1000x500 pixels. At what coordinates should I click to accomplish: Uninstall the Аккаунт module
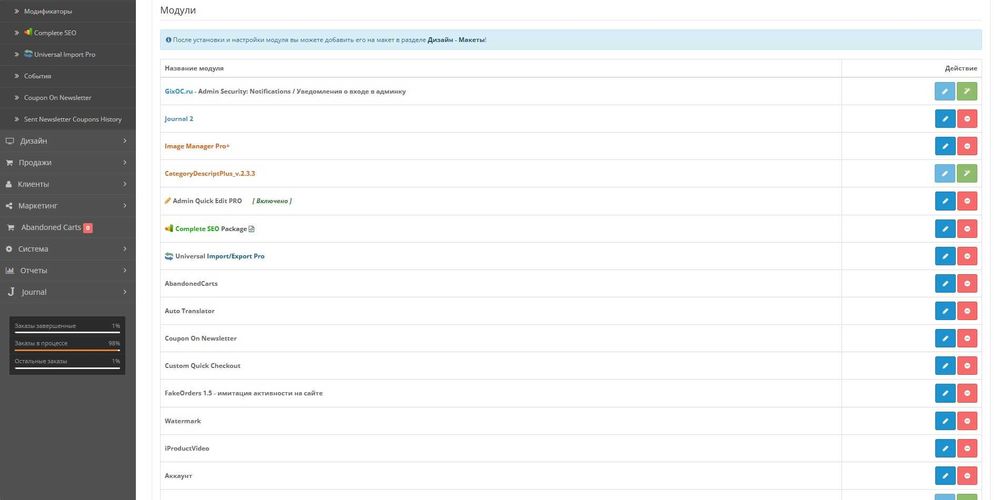click(967, 476)
